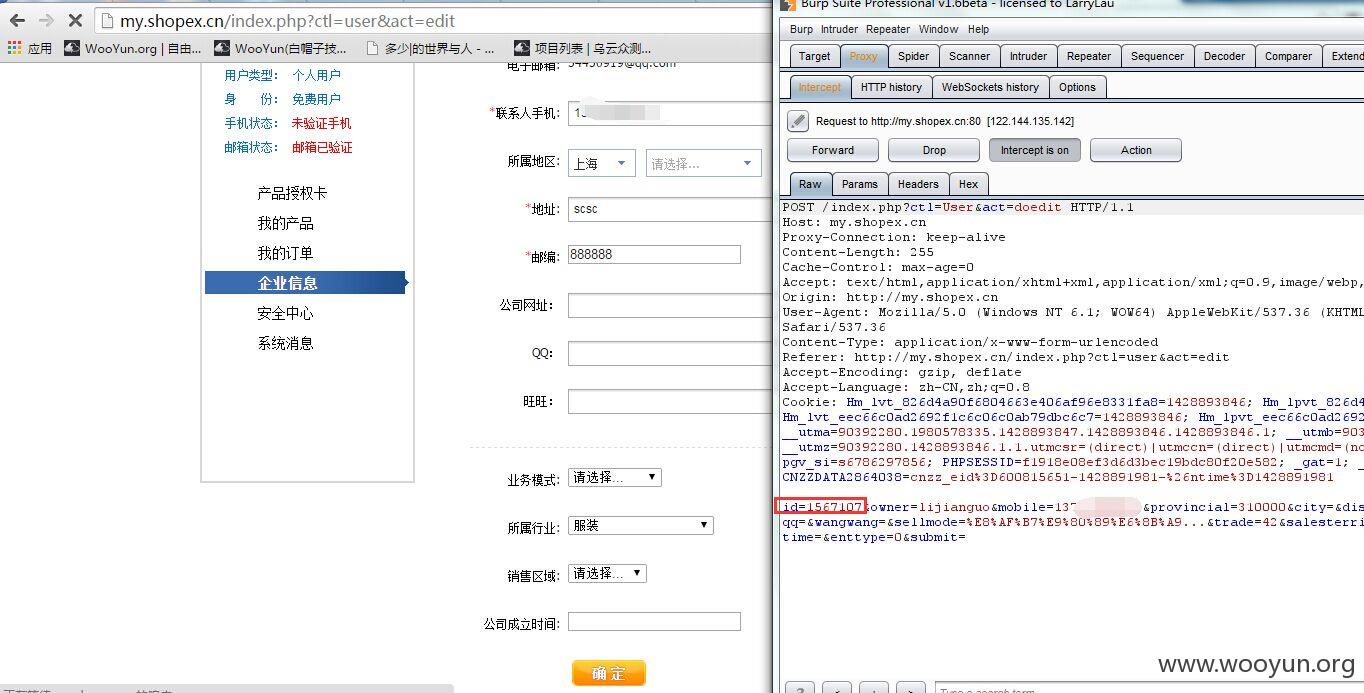Forward the intercepted request

click(833, 150)
